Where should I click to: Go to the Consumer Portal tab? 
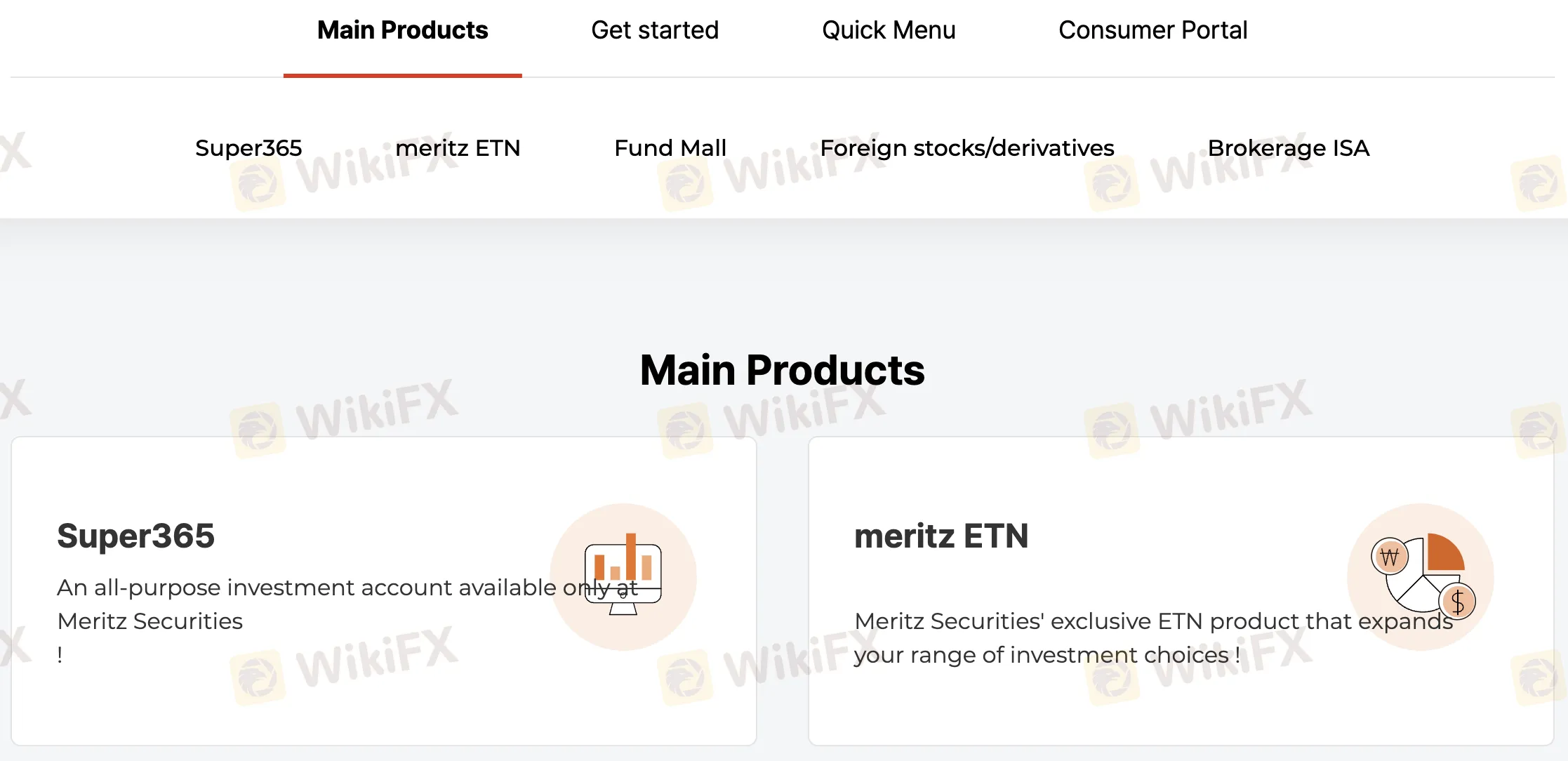[1152, 30]
